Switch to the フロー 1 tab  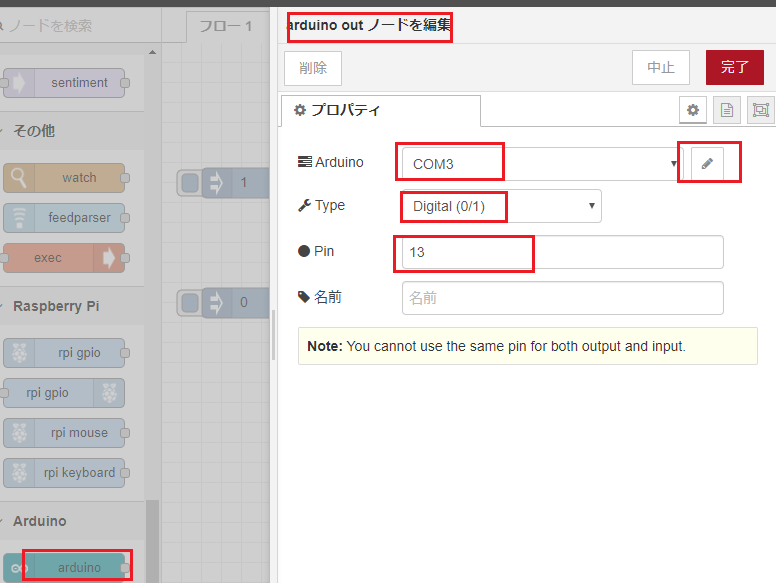(227, 27)
